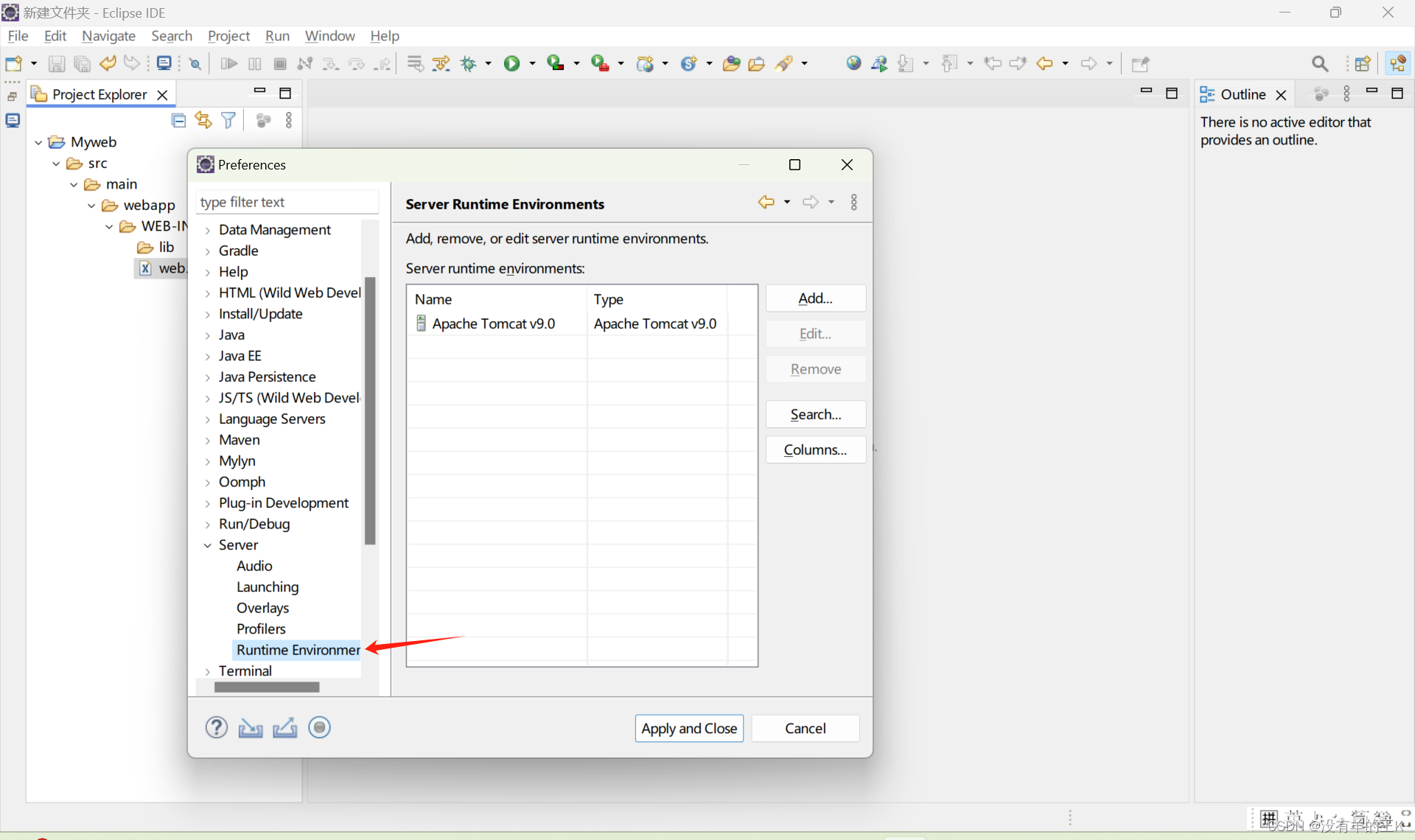1415x840 pixels.
Task: Click the Oomph preference recorder icon
Action: [319, 728]
